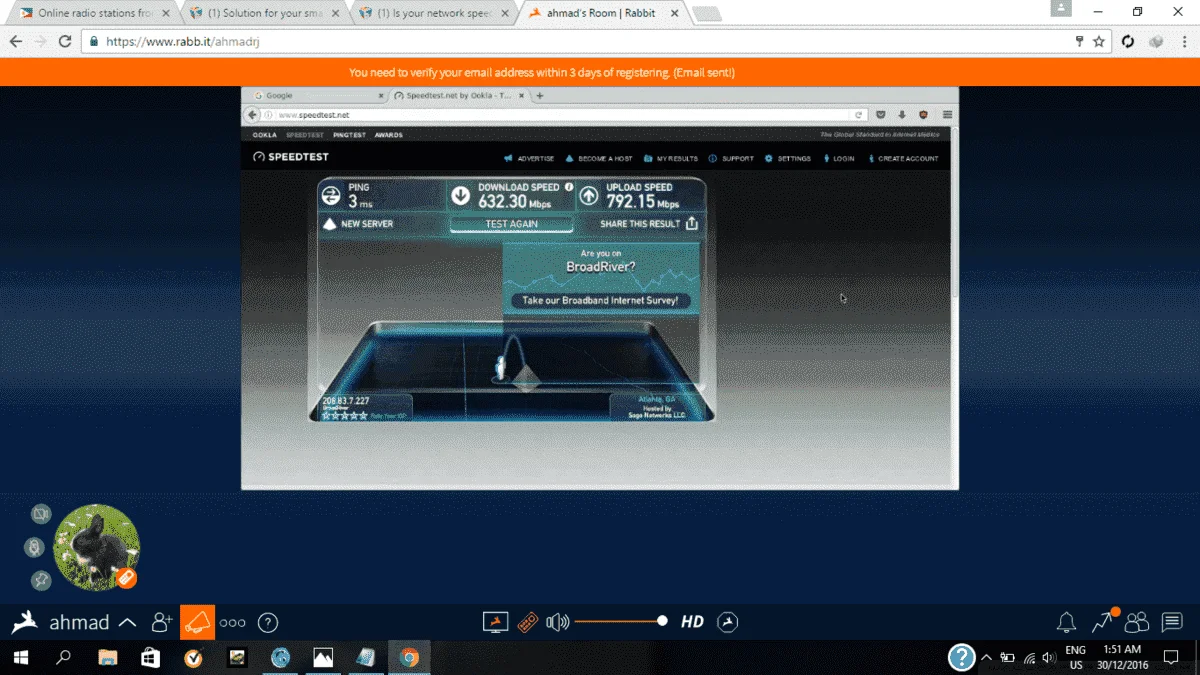Reload the Chrome page

(x=65, y=42)
